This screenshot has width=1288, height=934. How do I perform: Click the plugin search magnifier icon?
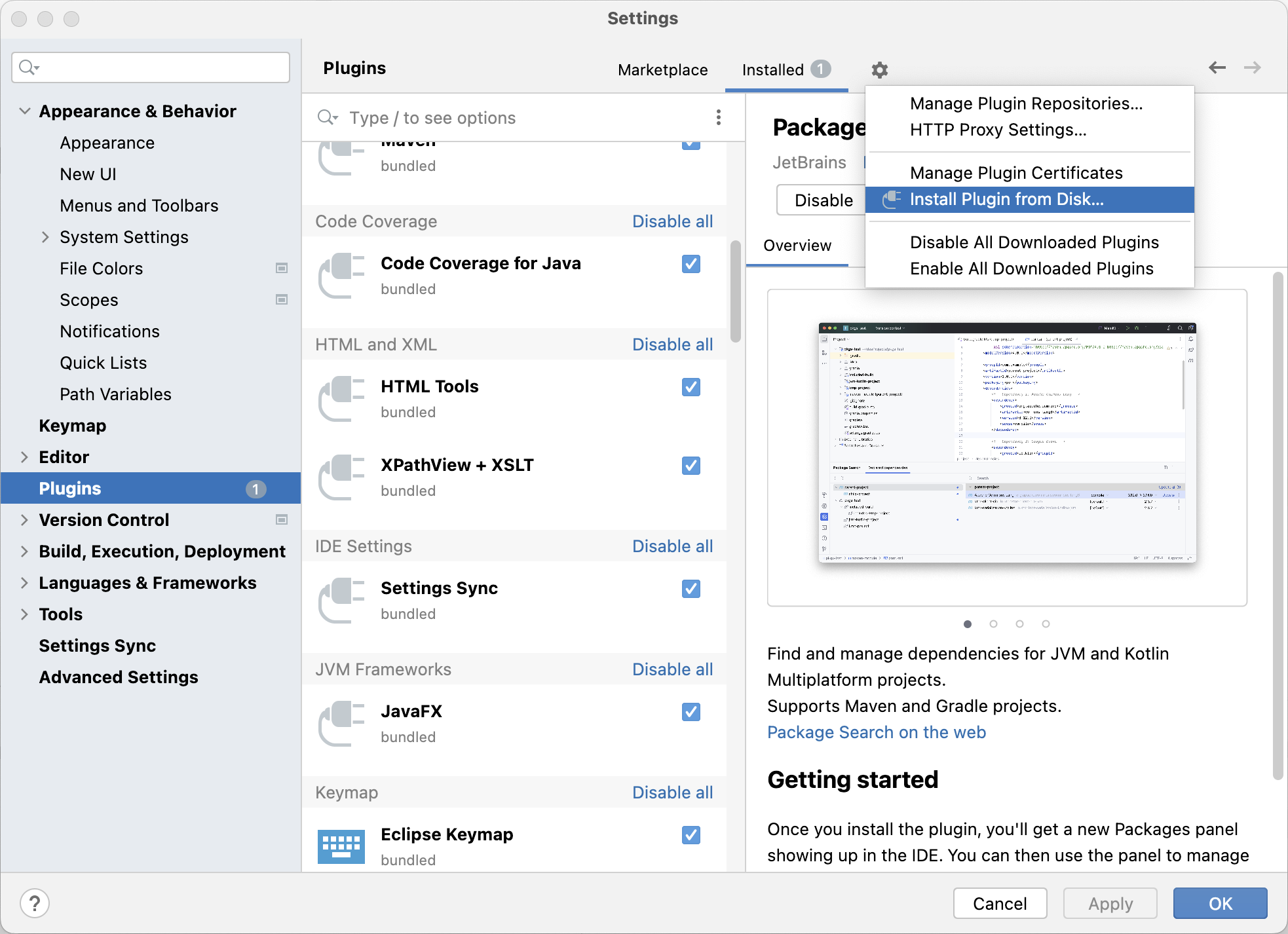tap(328, 117)
